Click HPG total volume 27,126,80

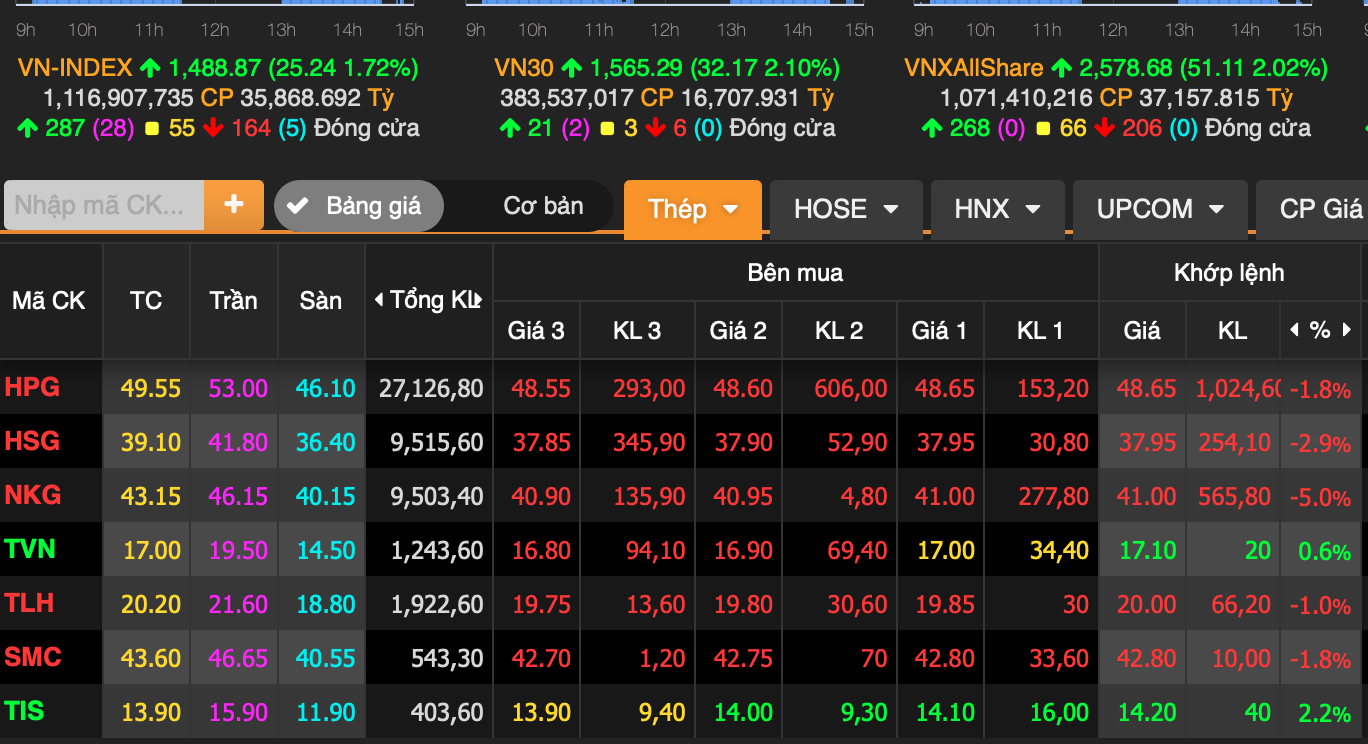tap(431, 388)
